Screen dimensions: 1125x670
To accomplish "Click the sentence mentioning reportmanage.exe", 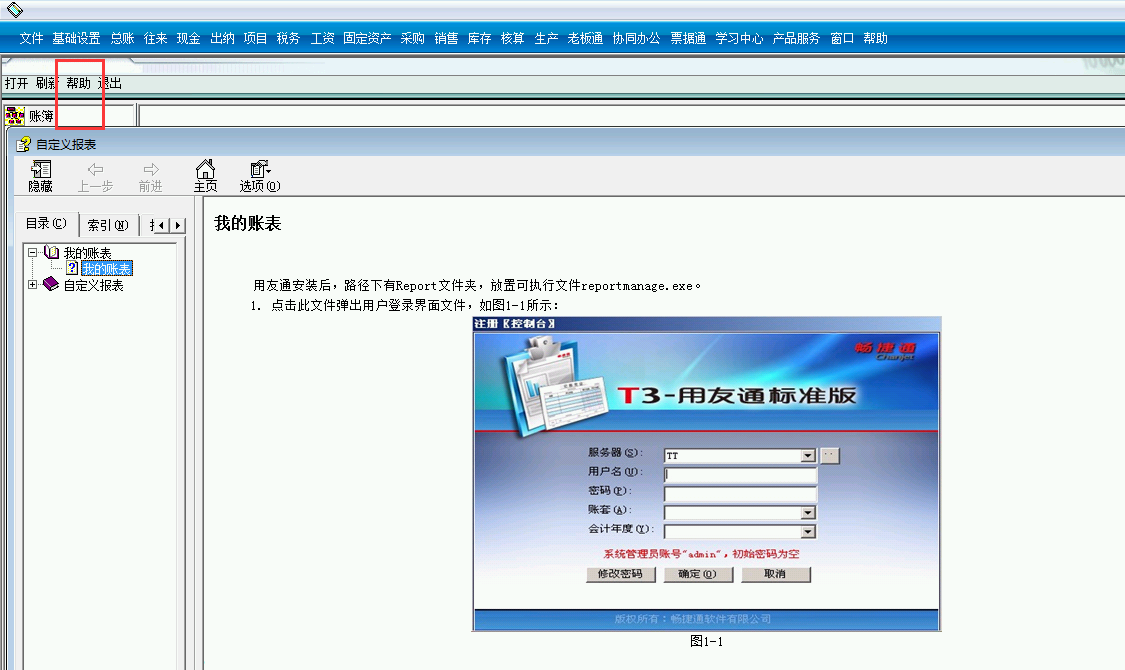I will coord(477,286).
